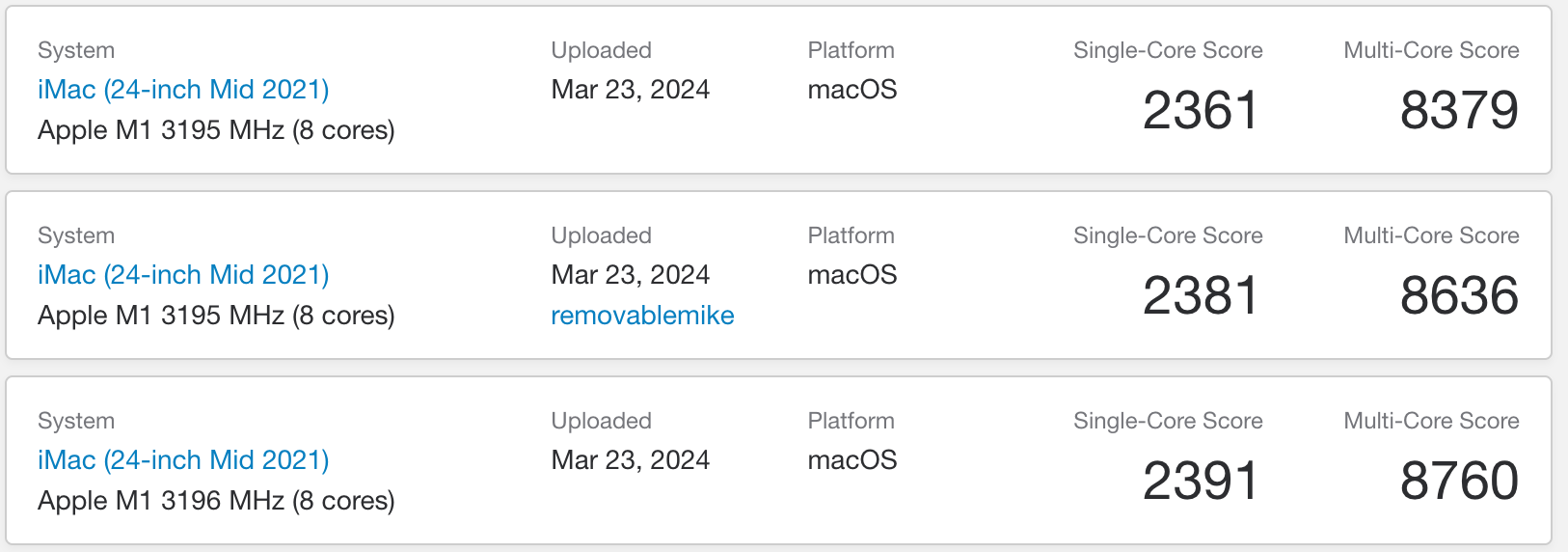Viewport: 1568px width, 552px height.
Task: Click the multi-core score 8379
Action: tap(1459, 110)
